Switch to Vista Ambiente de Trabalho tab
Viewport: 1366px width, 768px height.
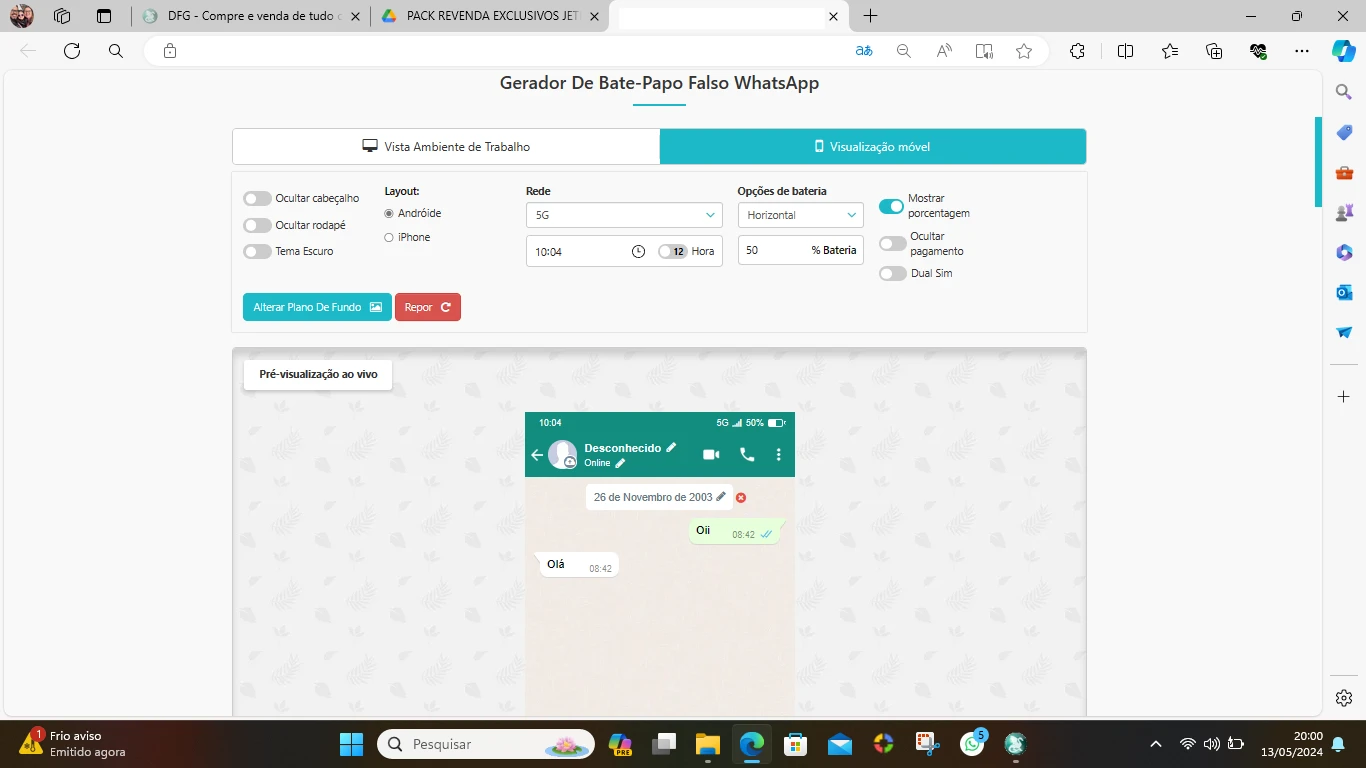pos(446,147)
